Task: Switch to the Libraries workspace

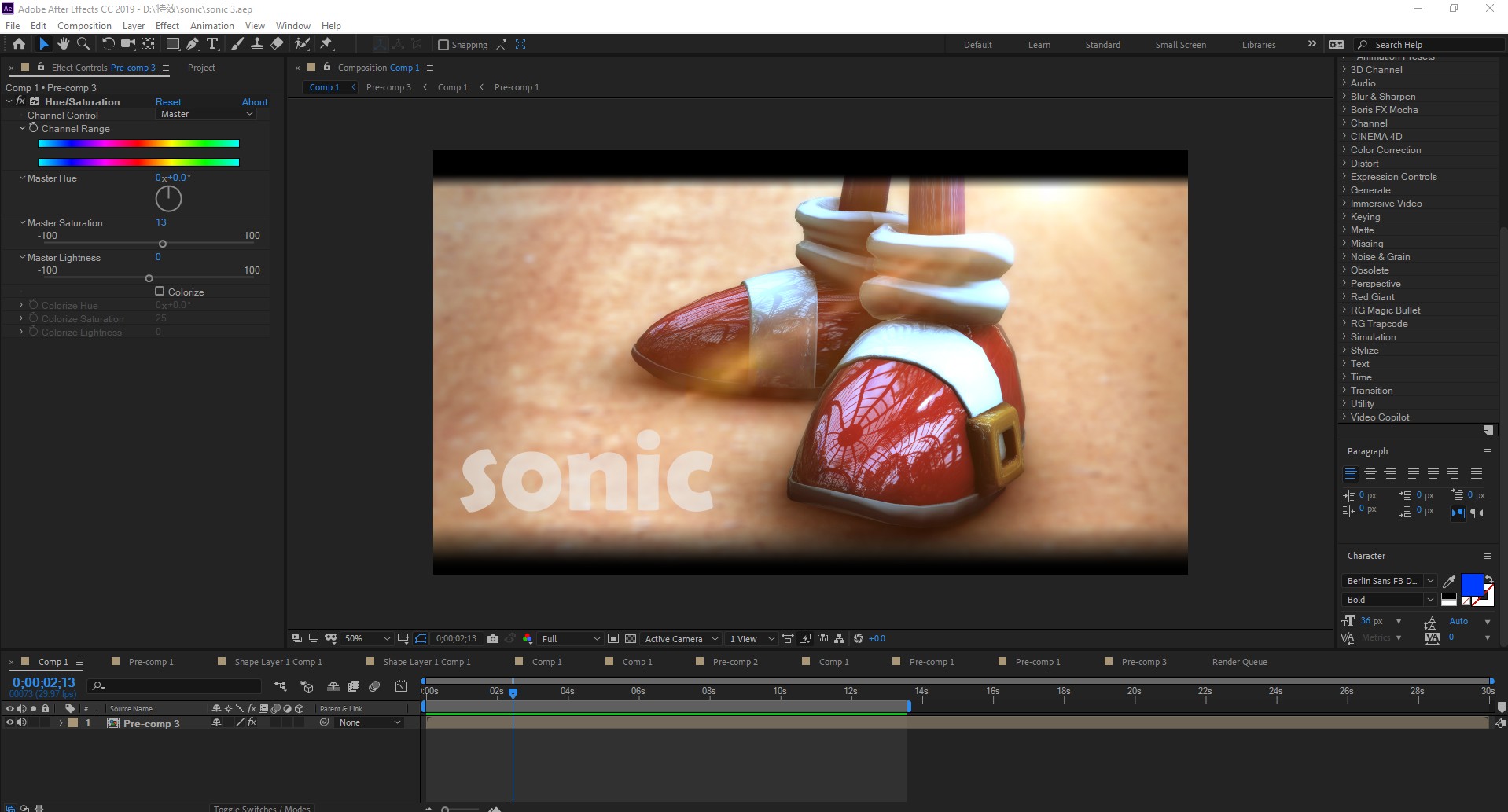Action: (1258, 45)
